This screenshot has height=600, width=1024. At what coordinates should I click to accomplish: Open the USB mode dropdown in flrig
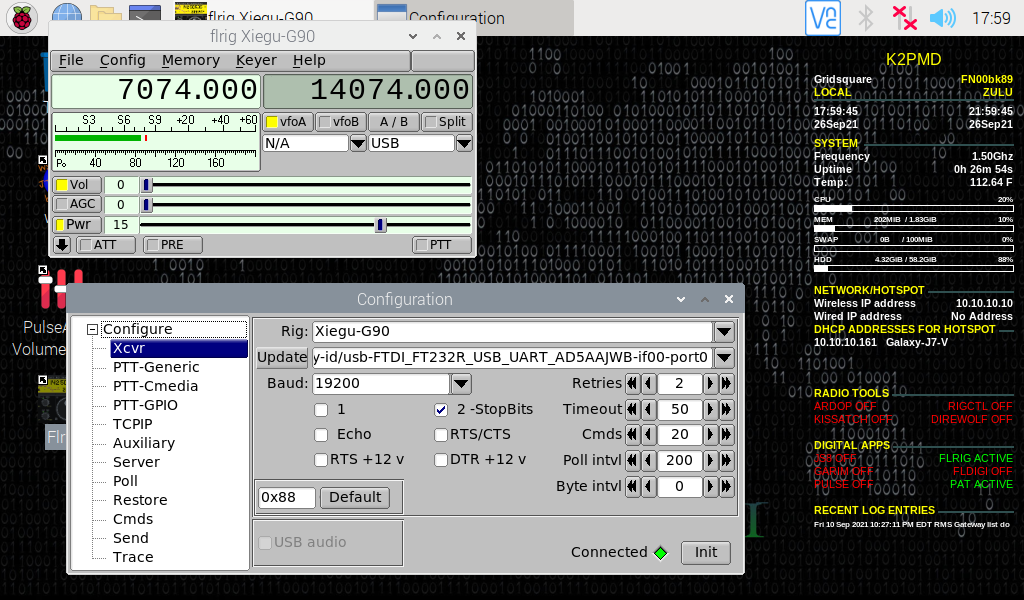point(462,143)
